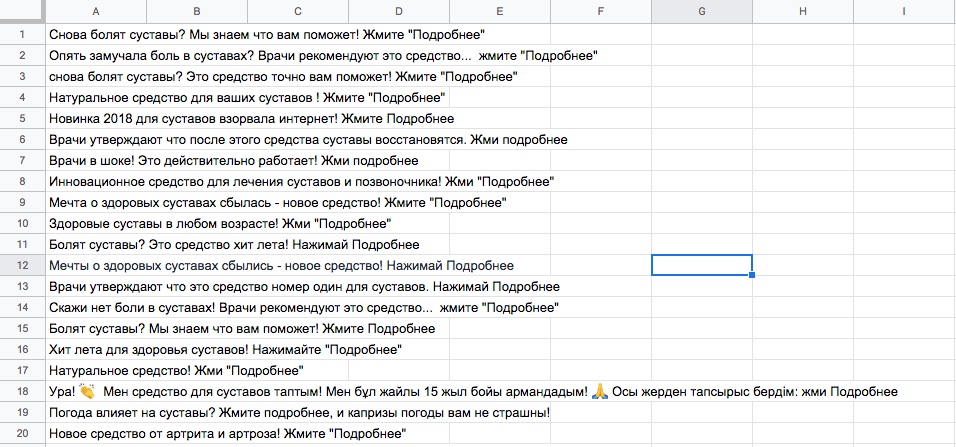Select cell "Хит лета для здоровья суставов!"
This screenshot has width=956, height=447.
pos(96,349)
